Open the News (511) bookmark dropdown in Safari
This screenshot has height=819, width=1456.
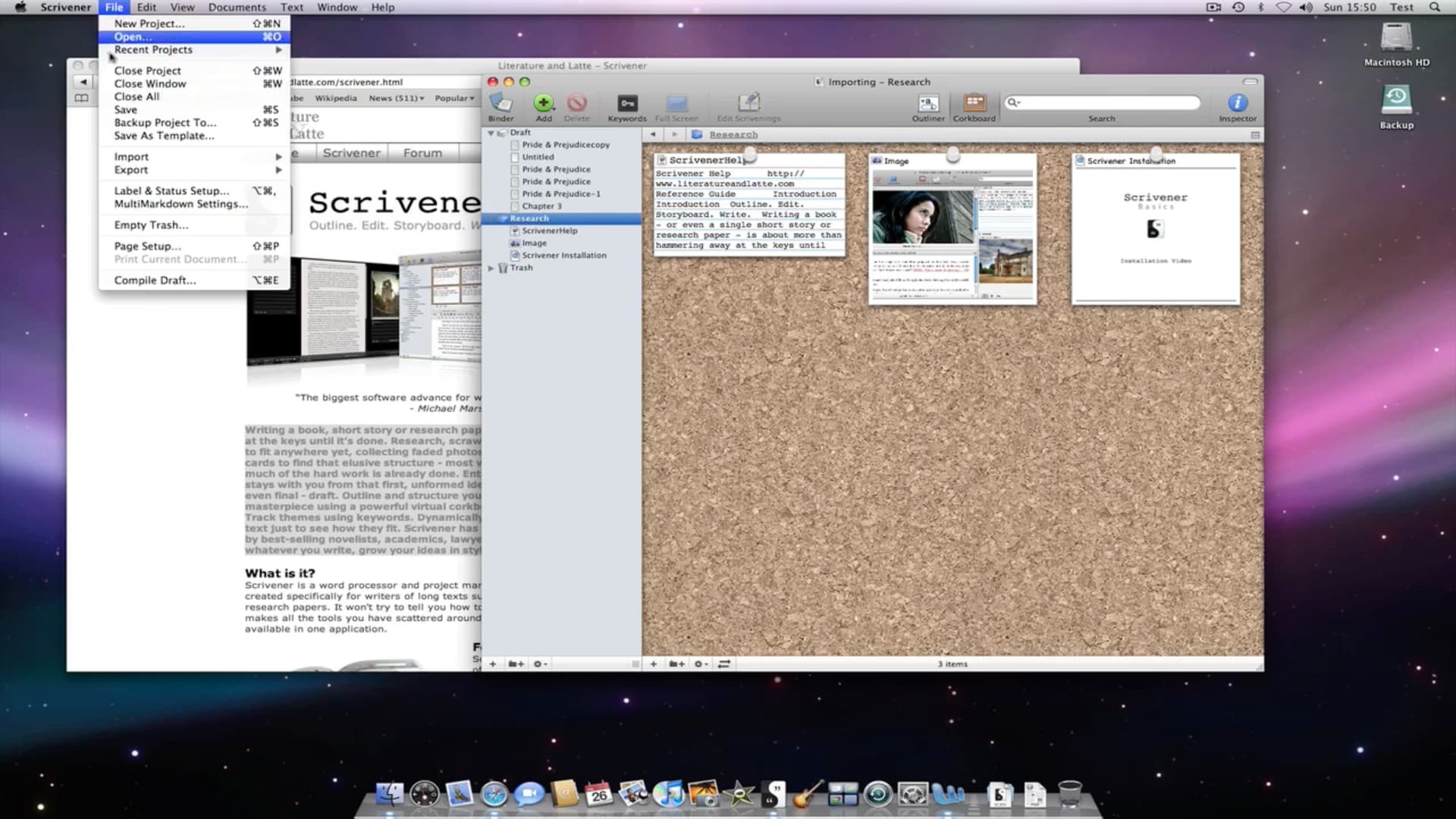(x=396, y=98)
